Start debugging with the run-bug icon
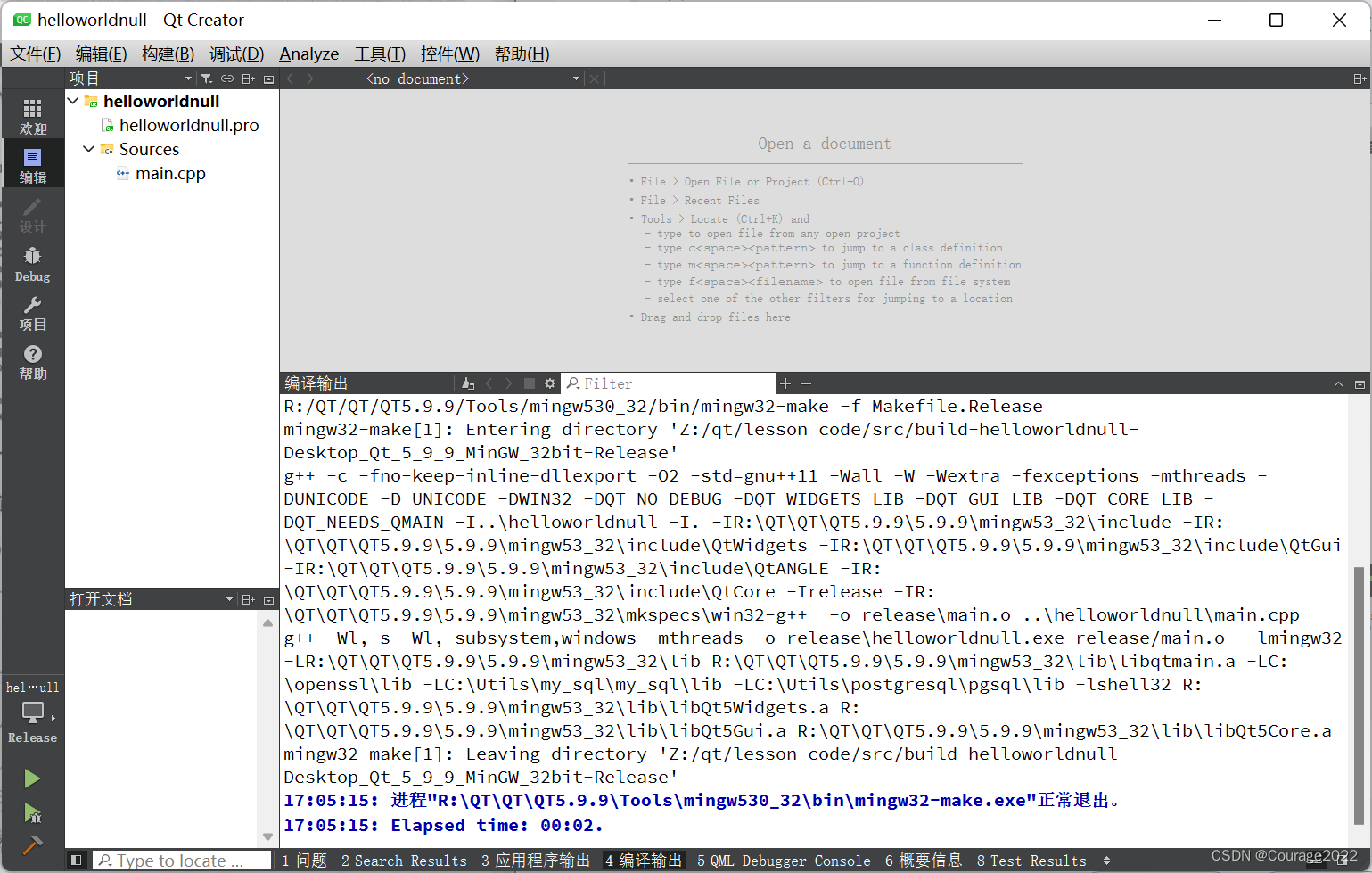This screenshot has width=1372, height=873. coord(32,813)
